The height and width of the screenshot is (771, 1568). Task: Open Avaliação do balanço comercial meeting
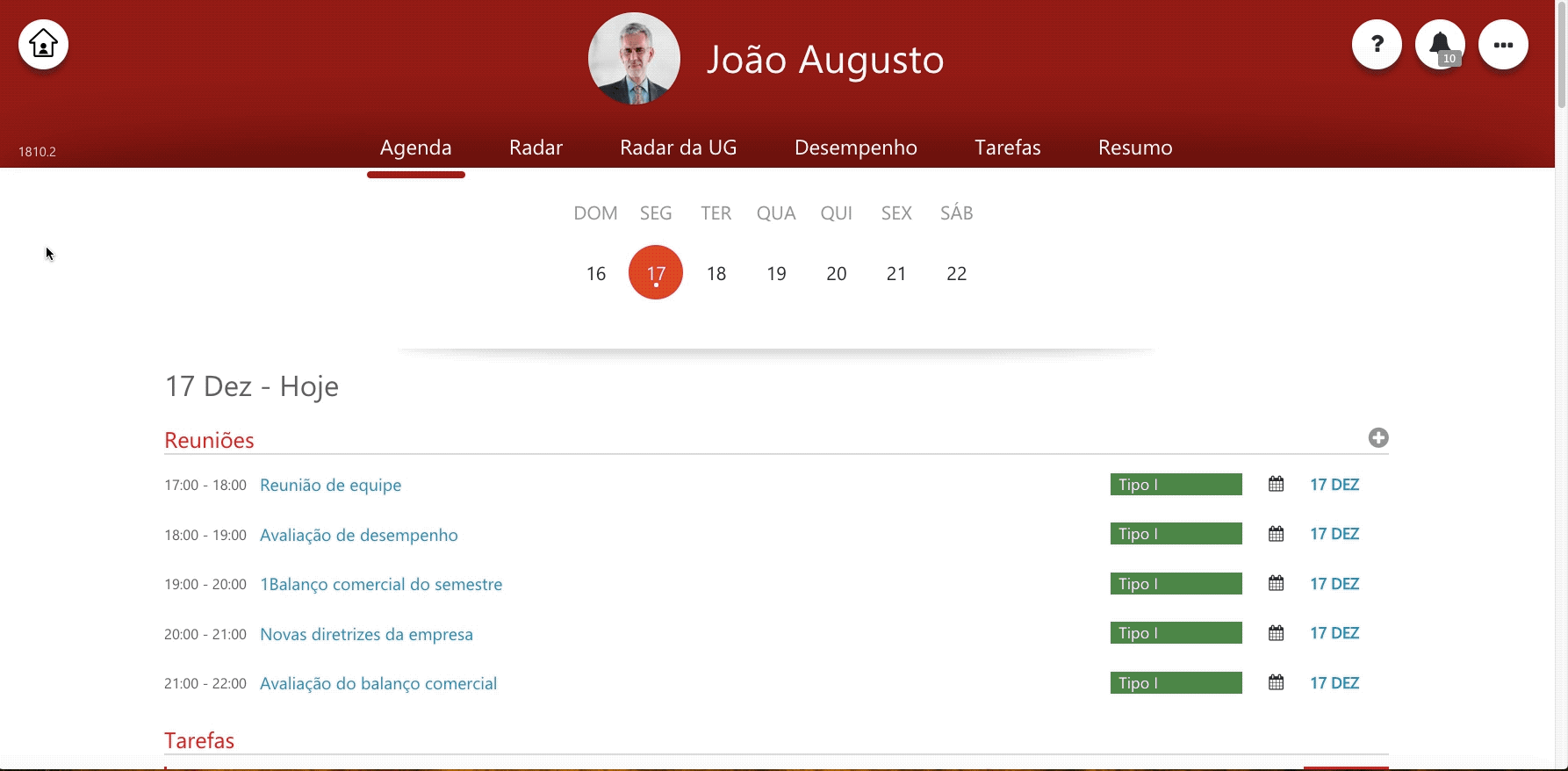pos(378,683)
